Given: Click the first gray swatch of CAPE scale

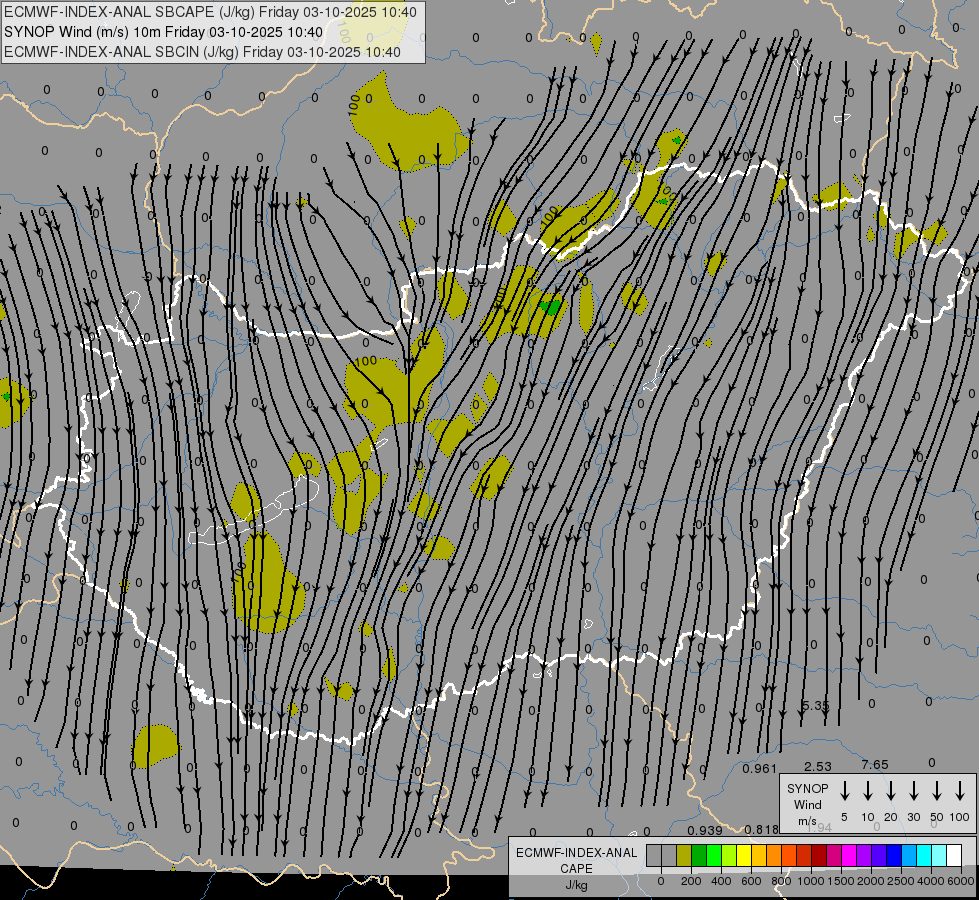Looking at the screenshot, I should pyautogui.click(x=654, y=855).
